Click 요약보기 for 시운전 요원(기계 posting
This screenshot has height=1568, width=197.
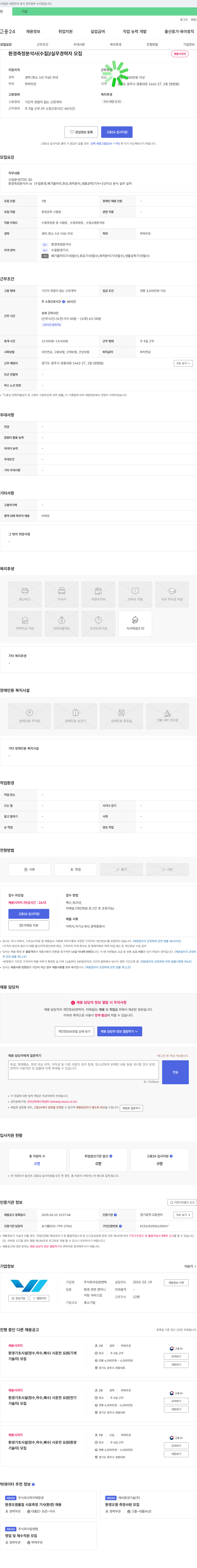click(176, 1356)
